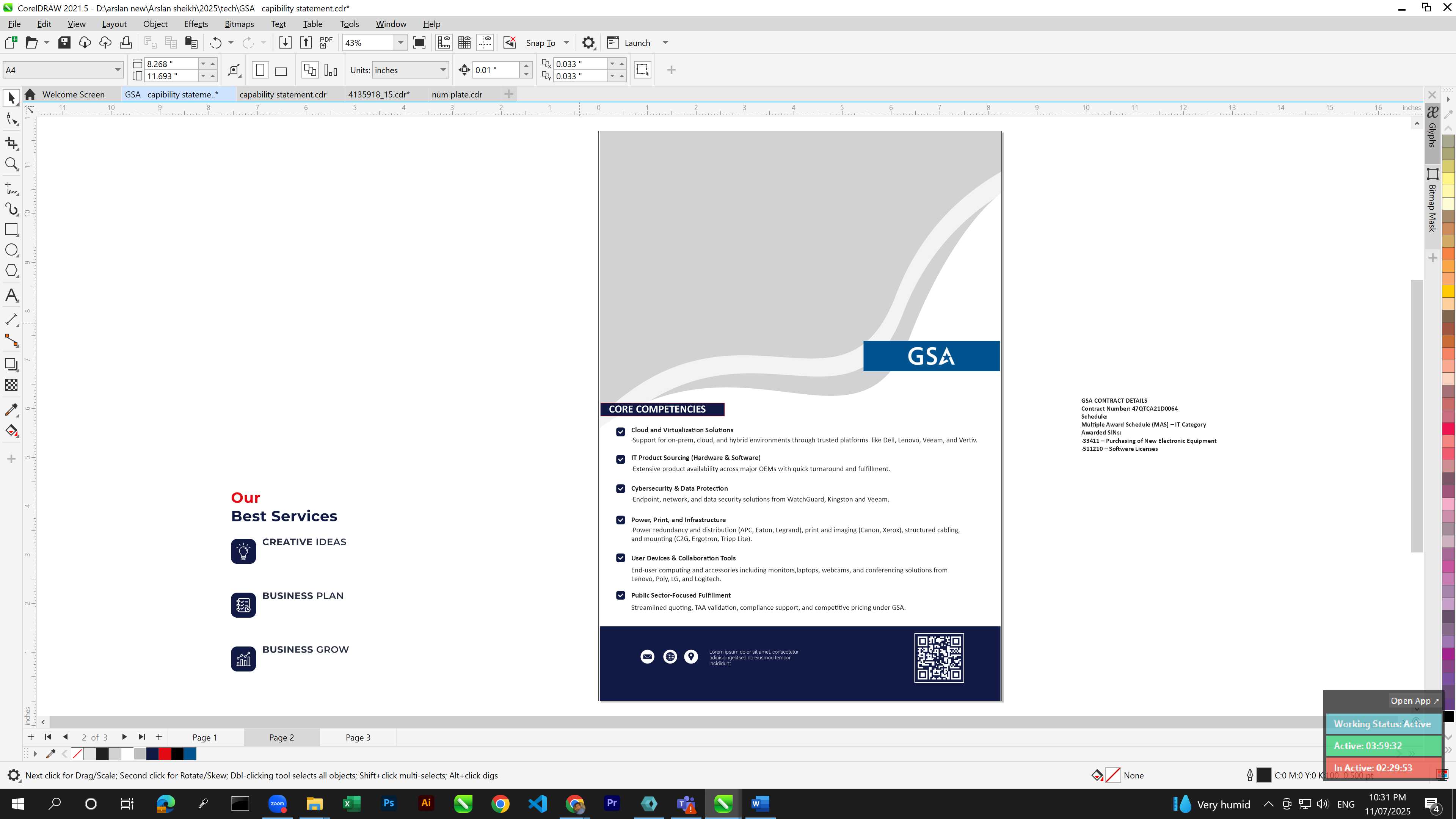This screenshot has width=1456, height=819.
Task: Select the Shape tool
Action: [11, 119]
